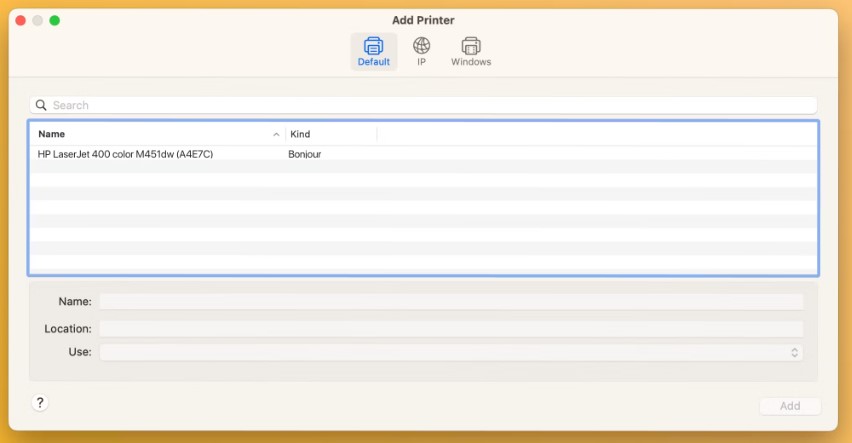Select the Default printer tab icon
852x443 pixels.
(373, 52)
